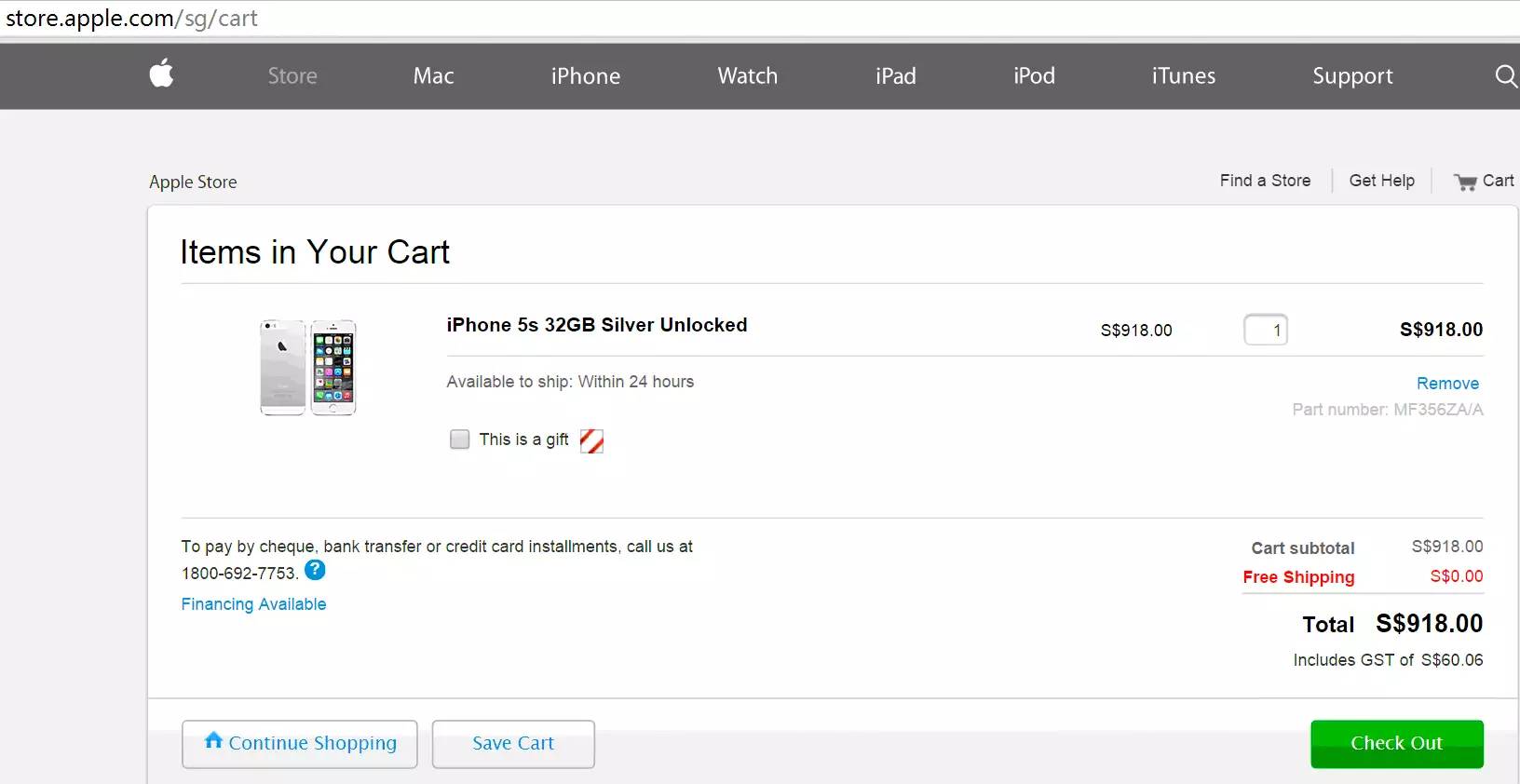
Task: Click the Get Help link
Action: click(x=1381, y=181)
